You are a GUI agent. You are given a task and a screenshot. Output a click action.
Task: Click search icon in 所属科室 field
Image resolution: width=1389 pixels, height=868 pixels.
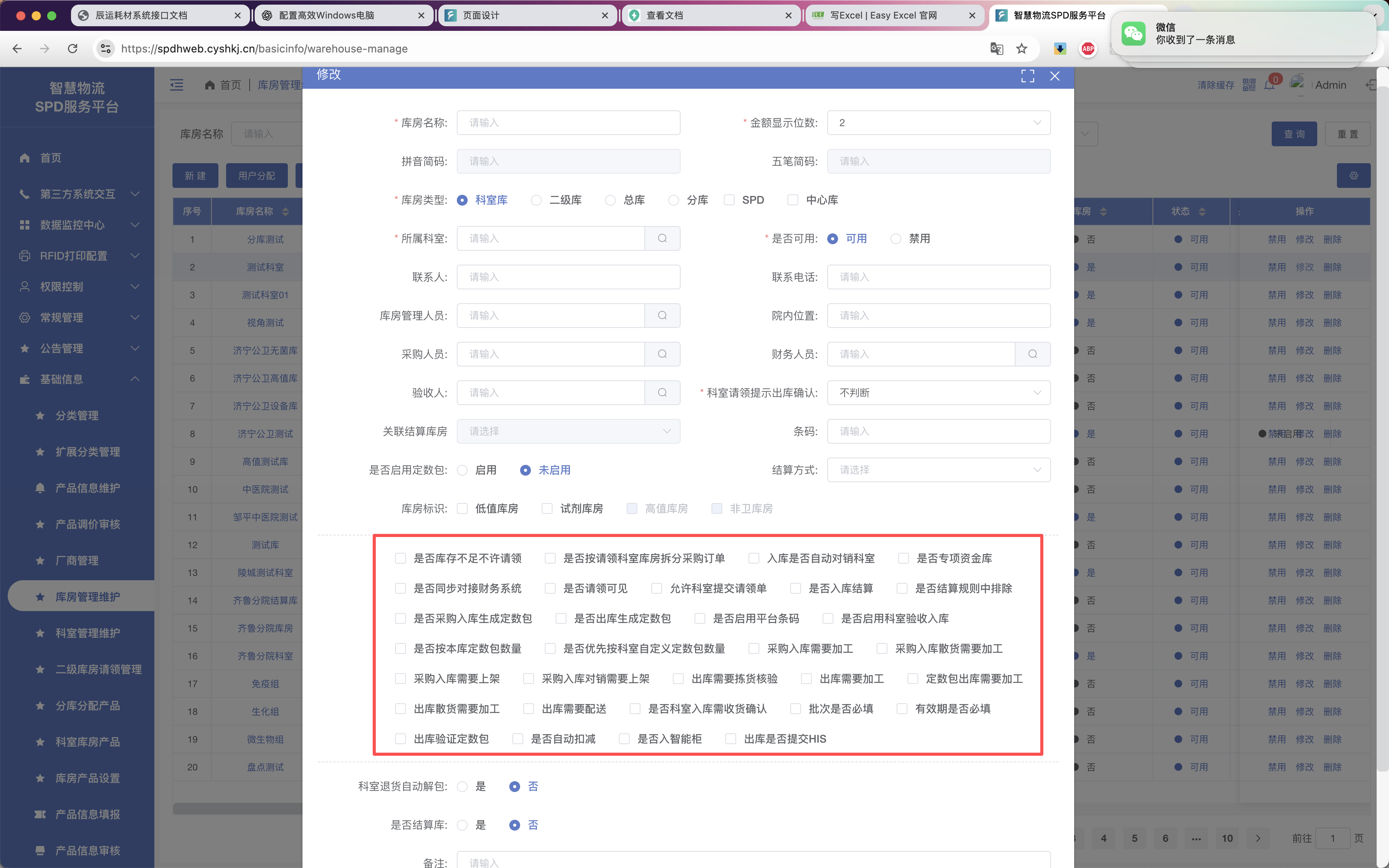pyautogui.click(x=662, y=238)
